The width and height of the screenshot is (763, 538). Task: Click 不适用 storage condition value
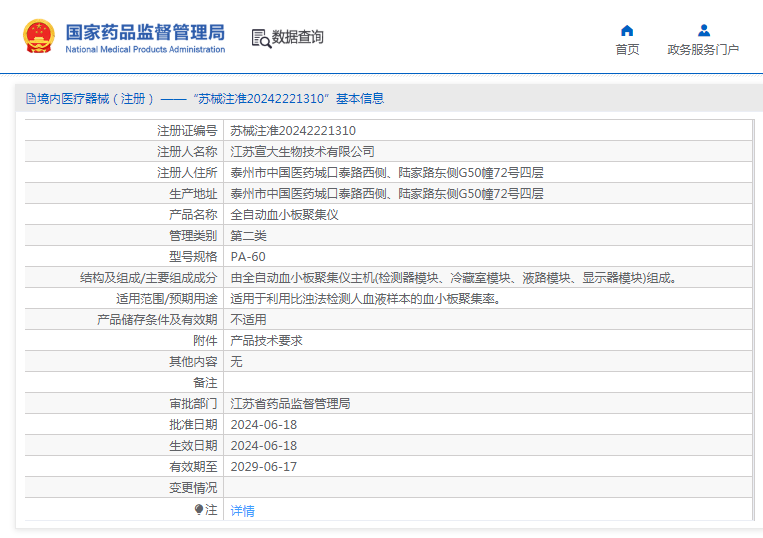tap(248, 320)
